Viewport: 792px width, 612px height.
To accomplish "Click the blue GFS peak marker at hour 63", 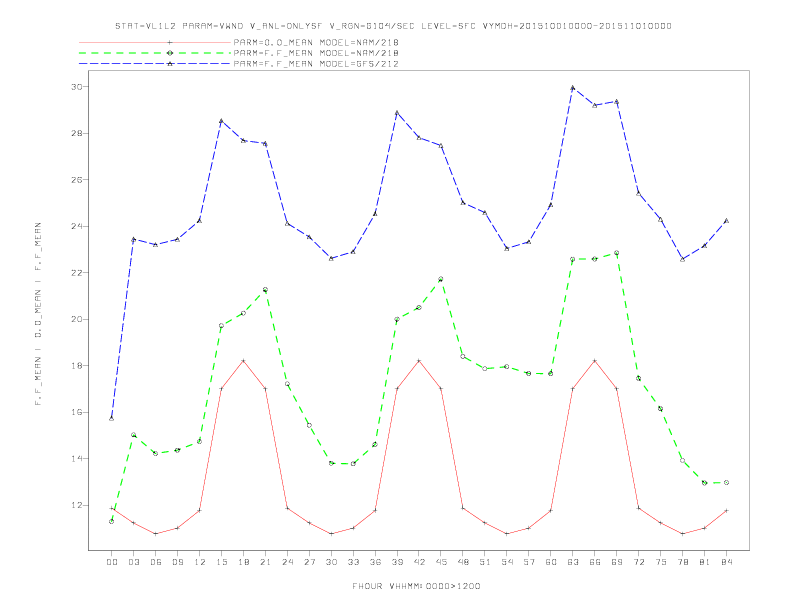I will [x=573, y=88].
